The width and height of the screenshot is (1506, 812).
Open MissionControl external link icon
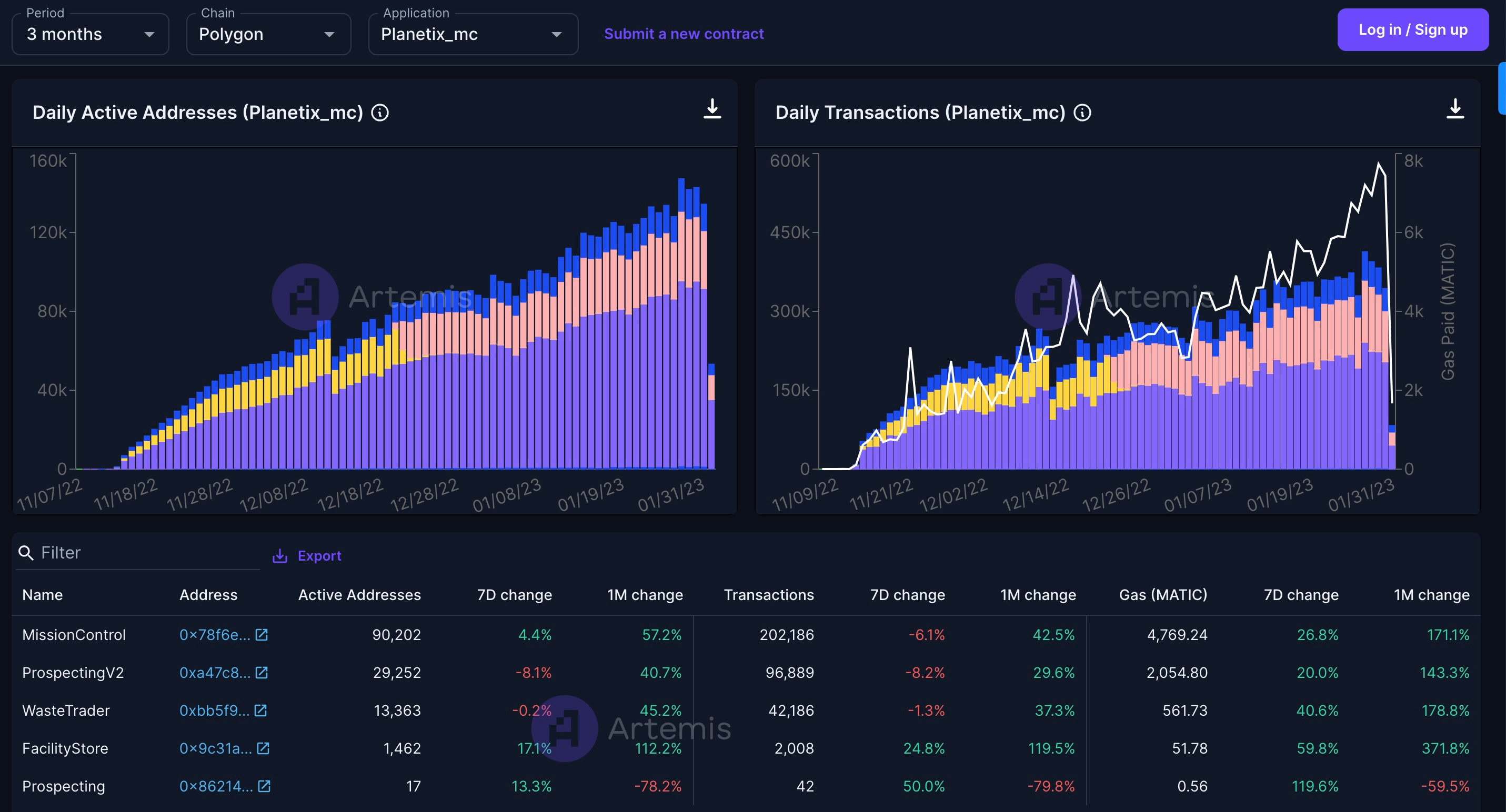[262, 634]
